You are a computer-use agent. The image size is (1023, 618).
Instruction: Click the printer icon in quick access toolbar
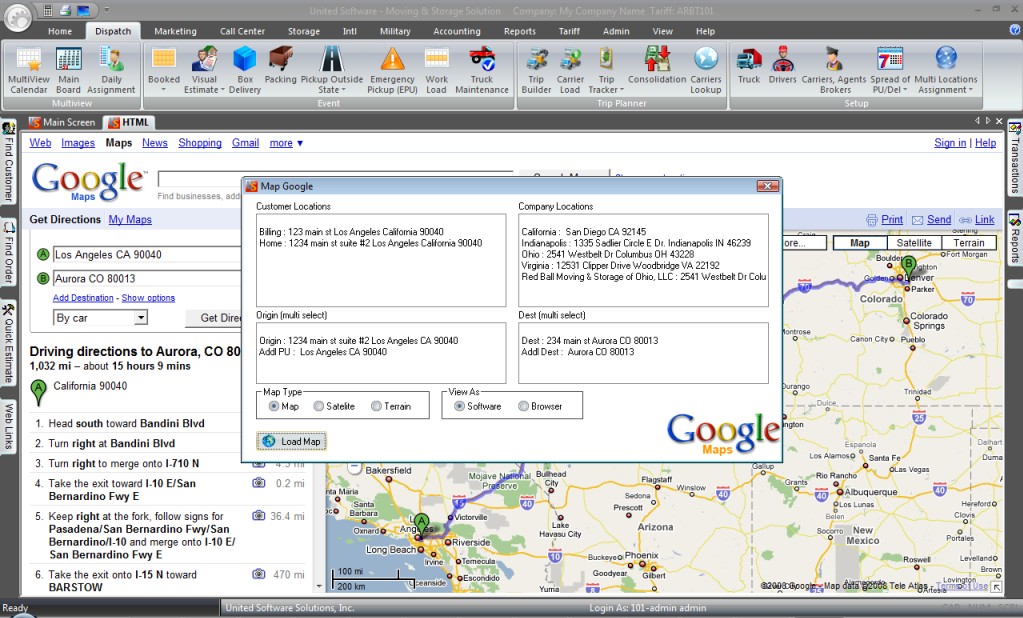click(65, 10)
